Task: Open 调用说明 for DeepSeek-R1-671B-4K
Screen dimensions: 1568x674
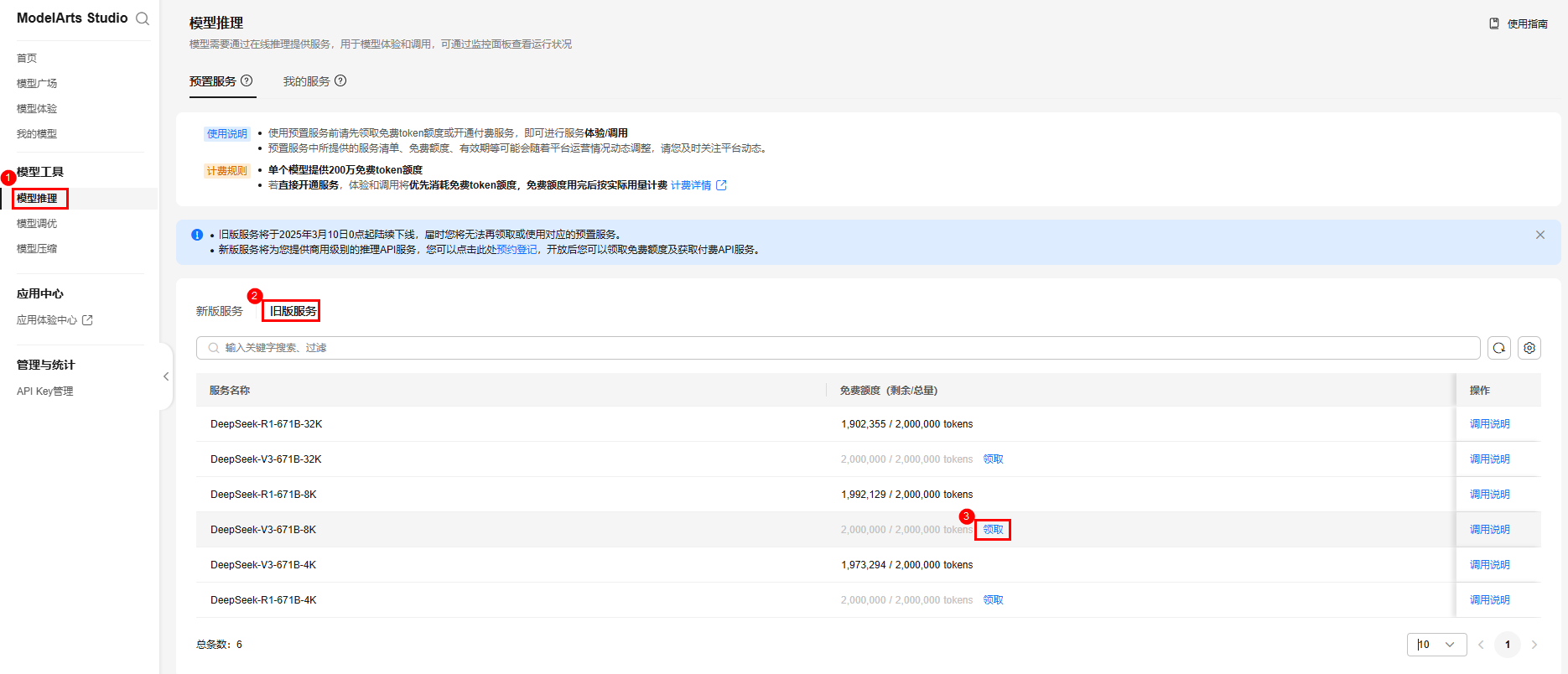Action: [x=1490, y=600]
